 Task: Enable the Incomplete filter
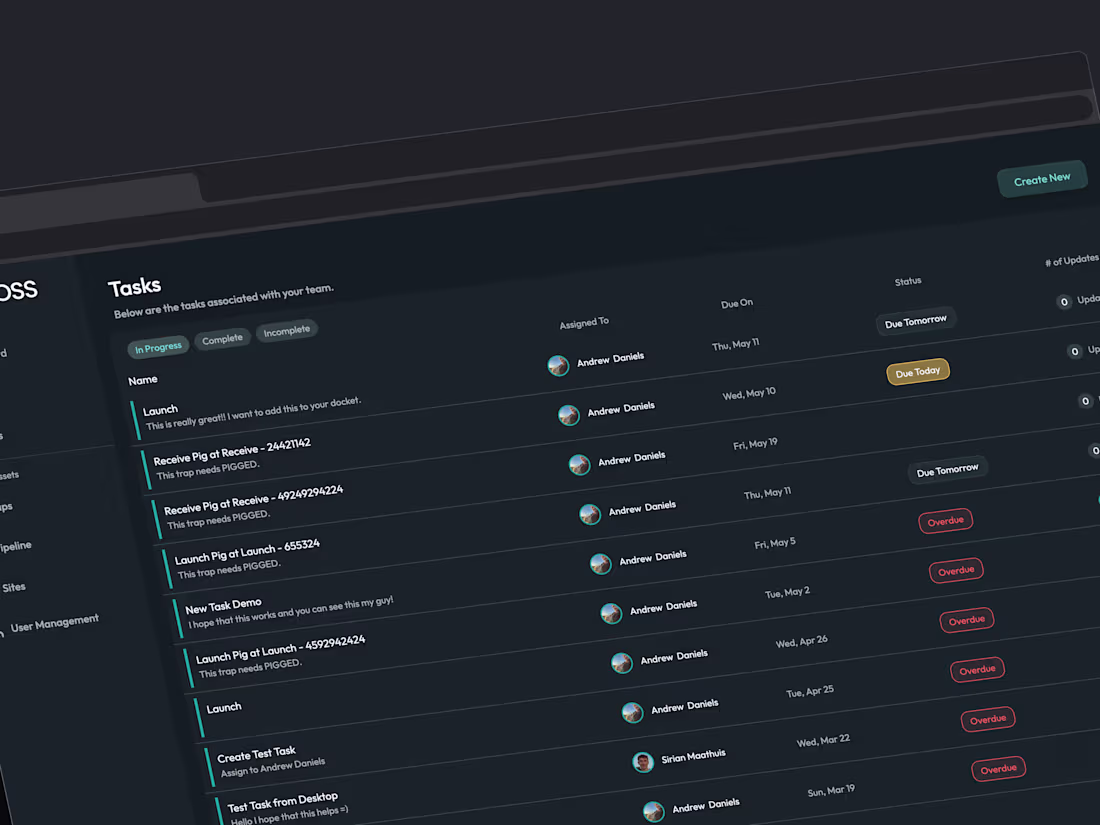point(287,331)
